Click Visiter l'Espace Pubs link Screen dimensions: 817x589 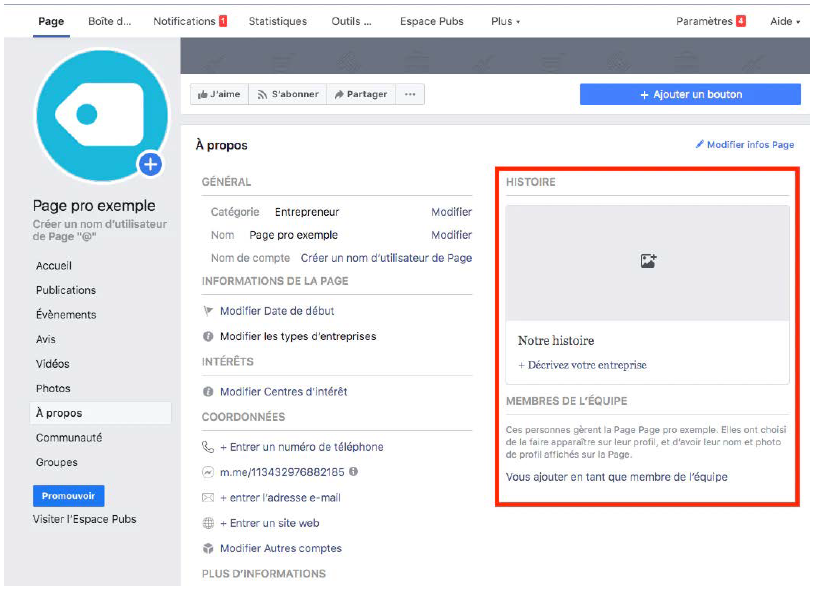84,519
